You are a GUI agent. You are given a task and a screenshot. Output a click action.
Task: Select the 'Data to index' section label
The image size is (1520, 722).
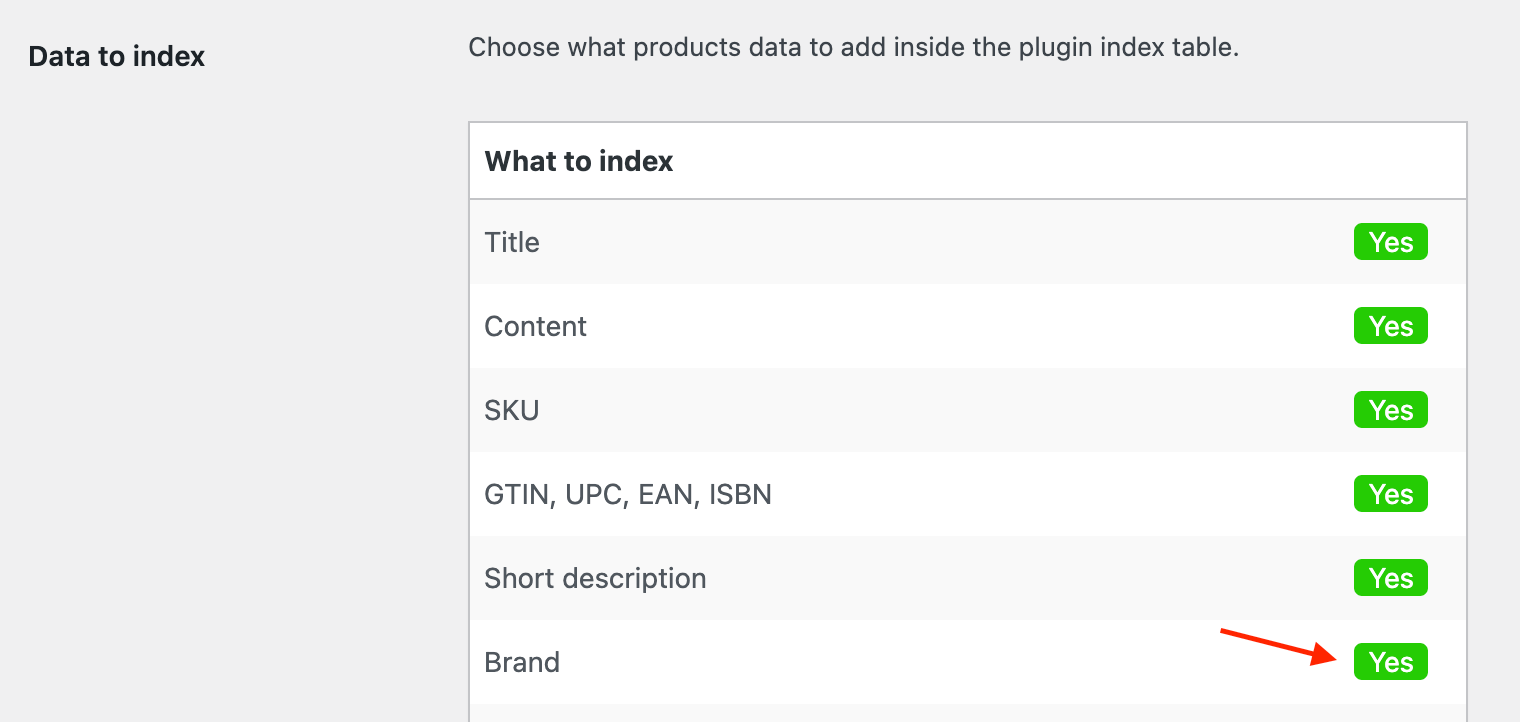pos(116,57)
